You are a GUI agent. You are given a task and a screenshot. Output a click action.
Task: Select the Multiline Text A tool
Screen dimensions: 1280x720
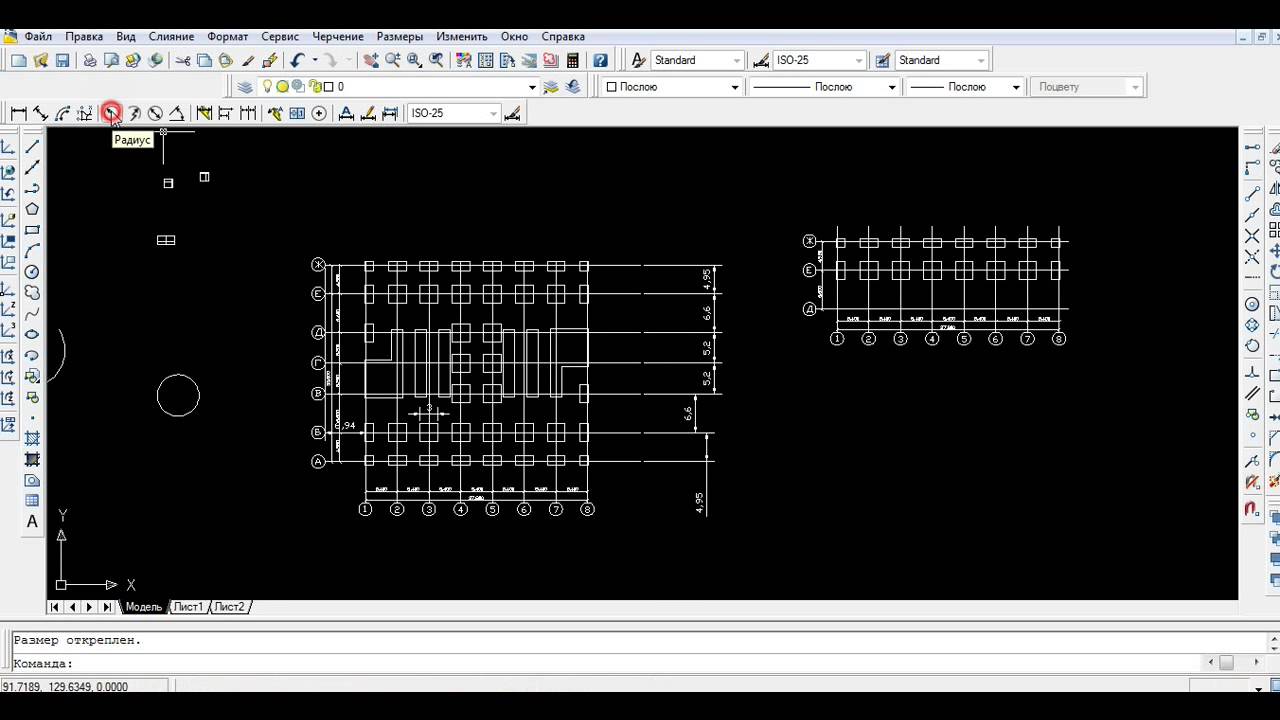(x=32, y=521)
